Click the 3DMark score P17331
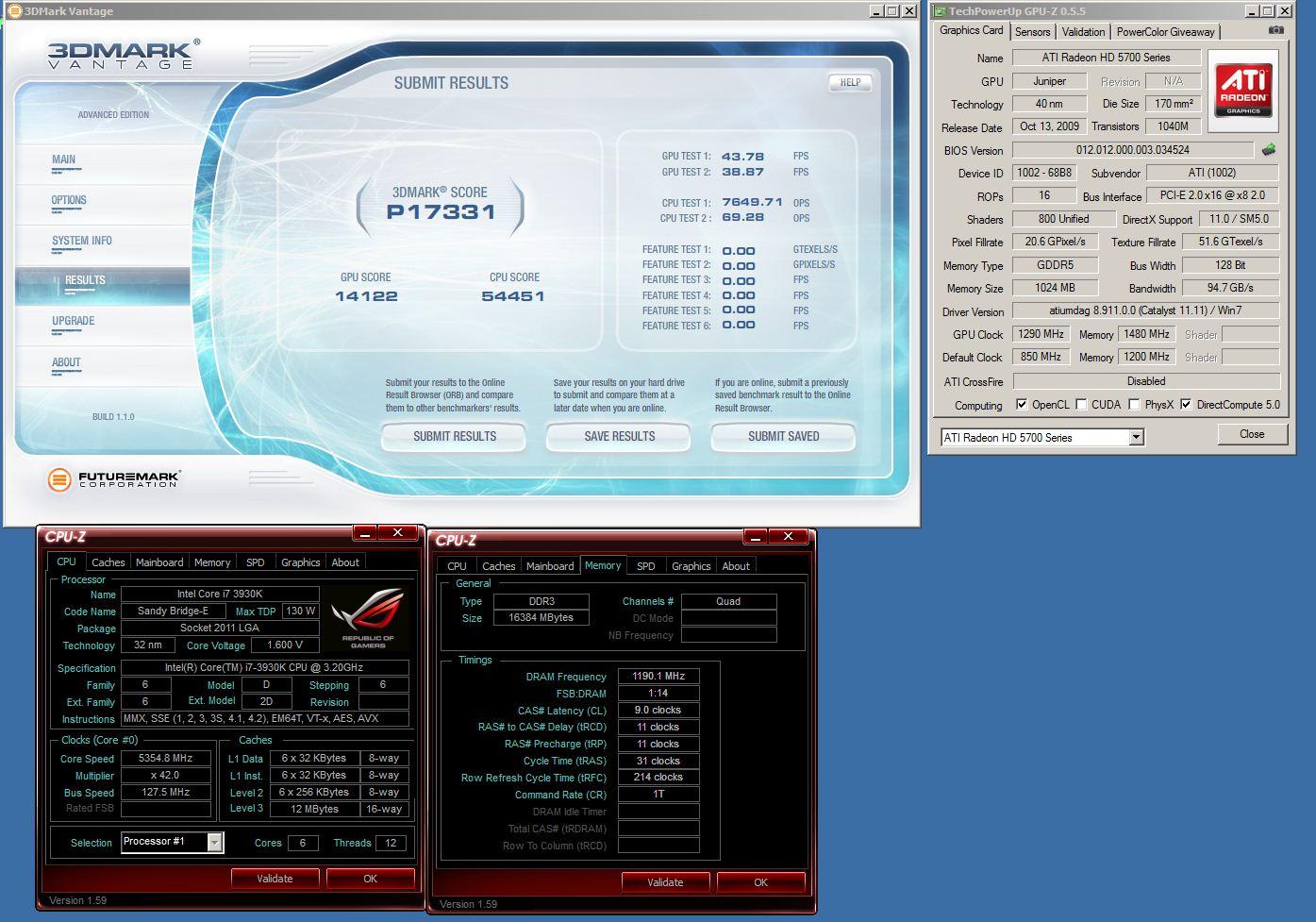This screenshot has height=922, width=1316. [441, 212]
